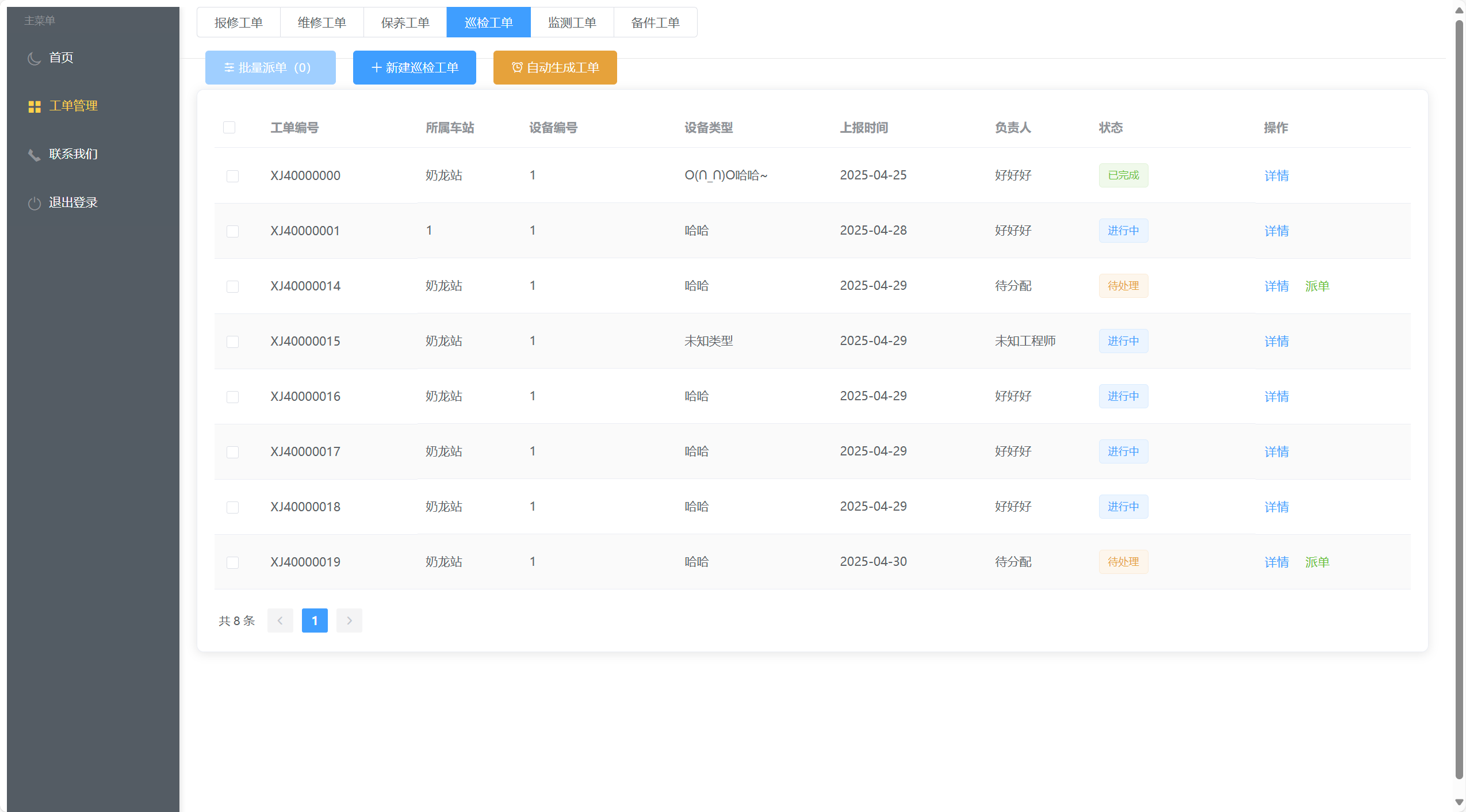The image size is (1466, 812).
Task: Click the sliders icon on 批量派单 button
Action: tap(229, 68)
